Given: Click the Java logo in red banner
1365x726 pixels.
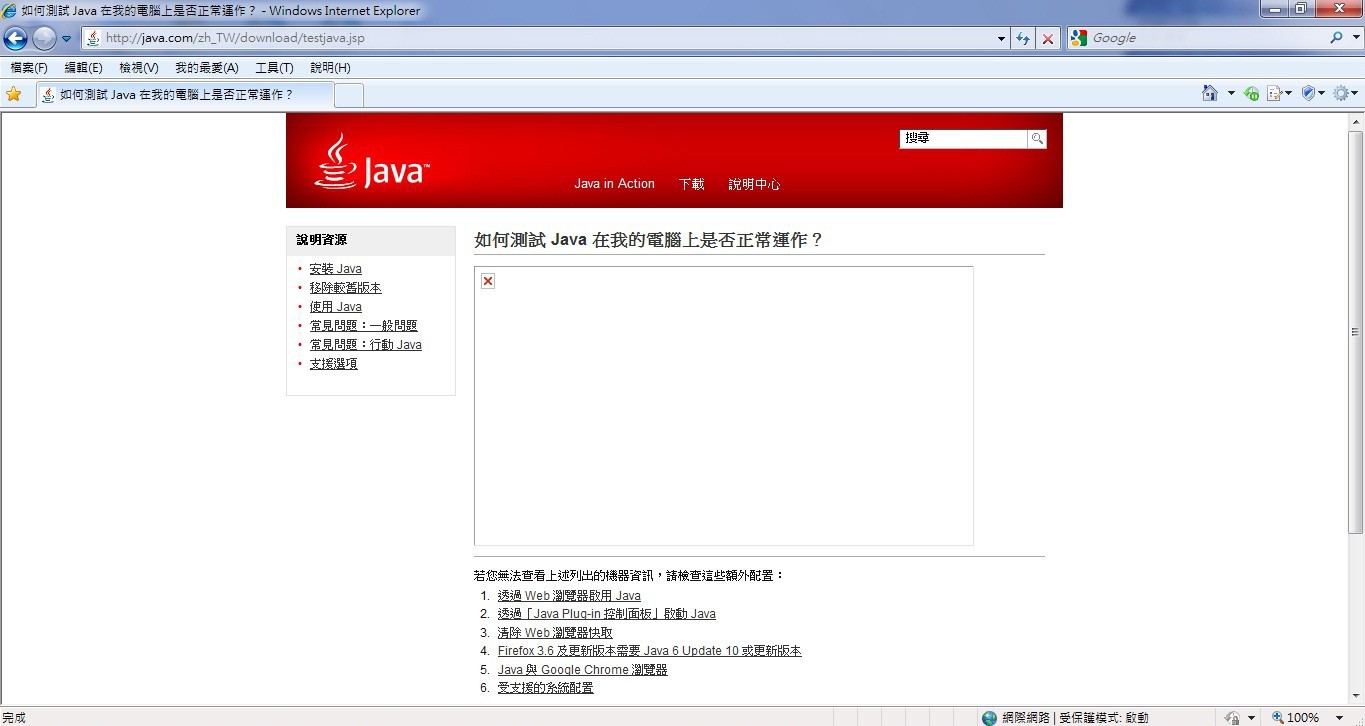Looking at the screenshot, I should click(371, 162).
